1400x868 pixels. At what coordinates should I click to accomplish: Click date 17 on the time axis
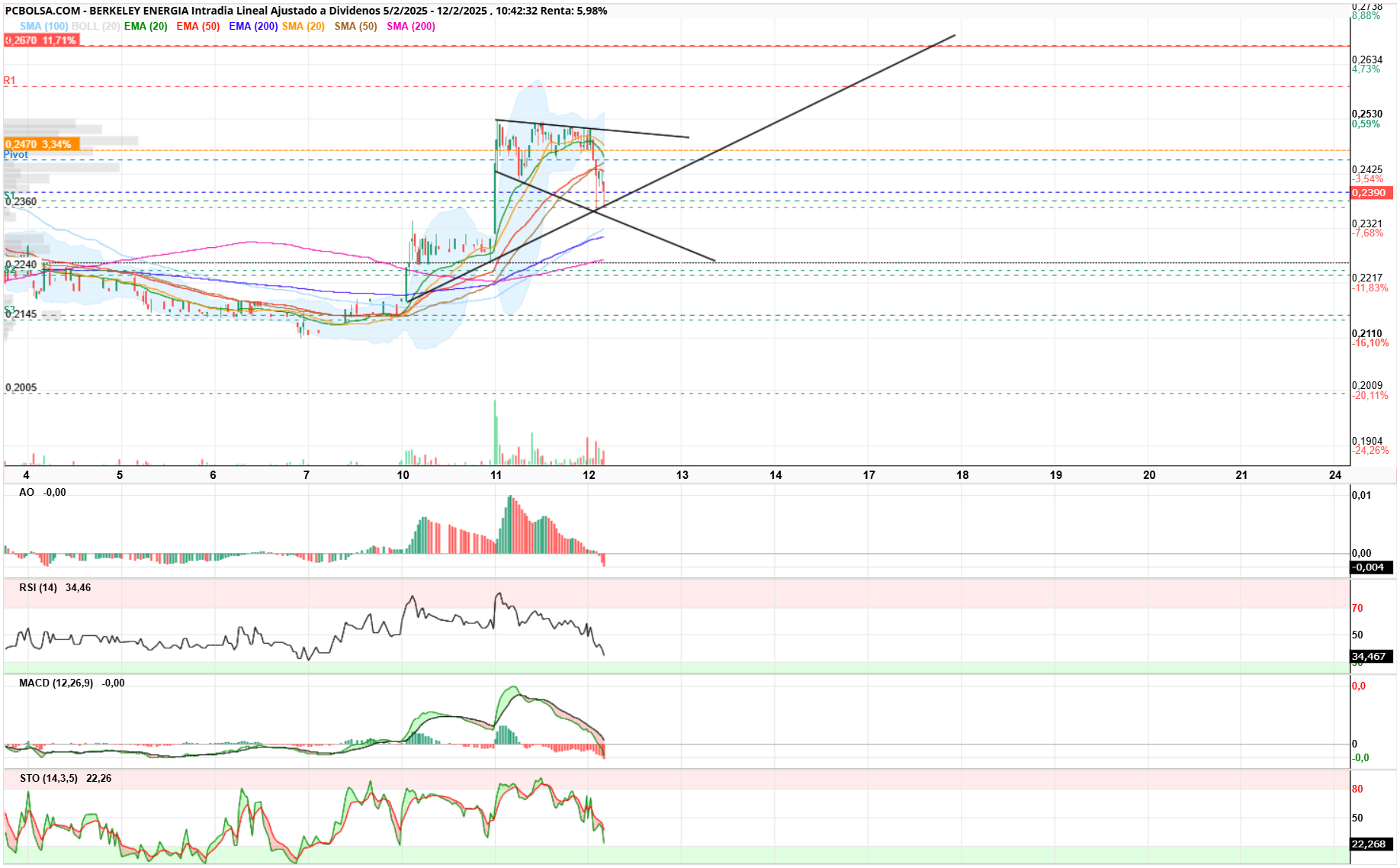pyautogui.click(x=869, y=475)
